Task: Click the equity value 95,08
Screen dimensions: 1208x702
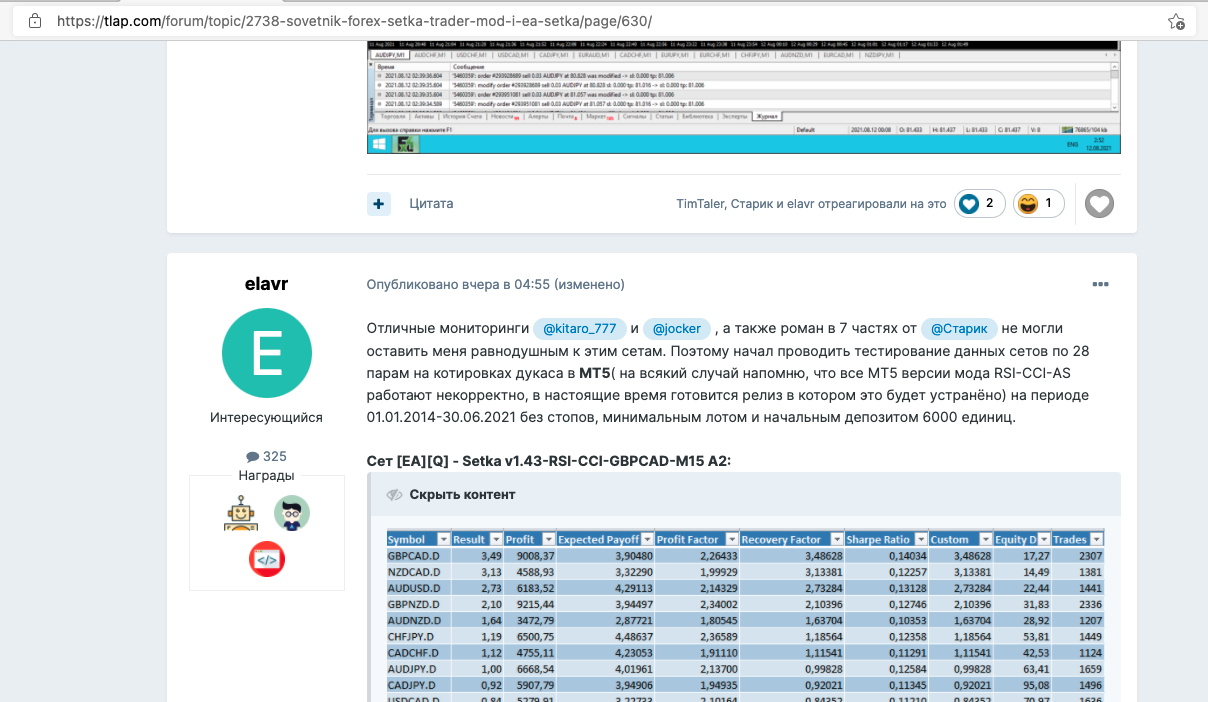Action: point(1036,684)
